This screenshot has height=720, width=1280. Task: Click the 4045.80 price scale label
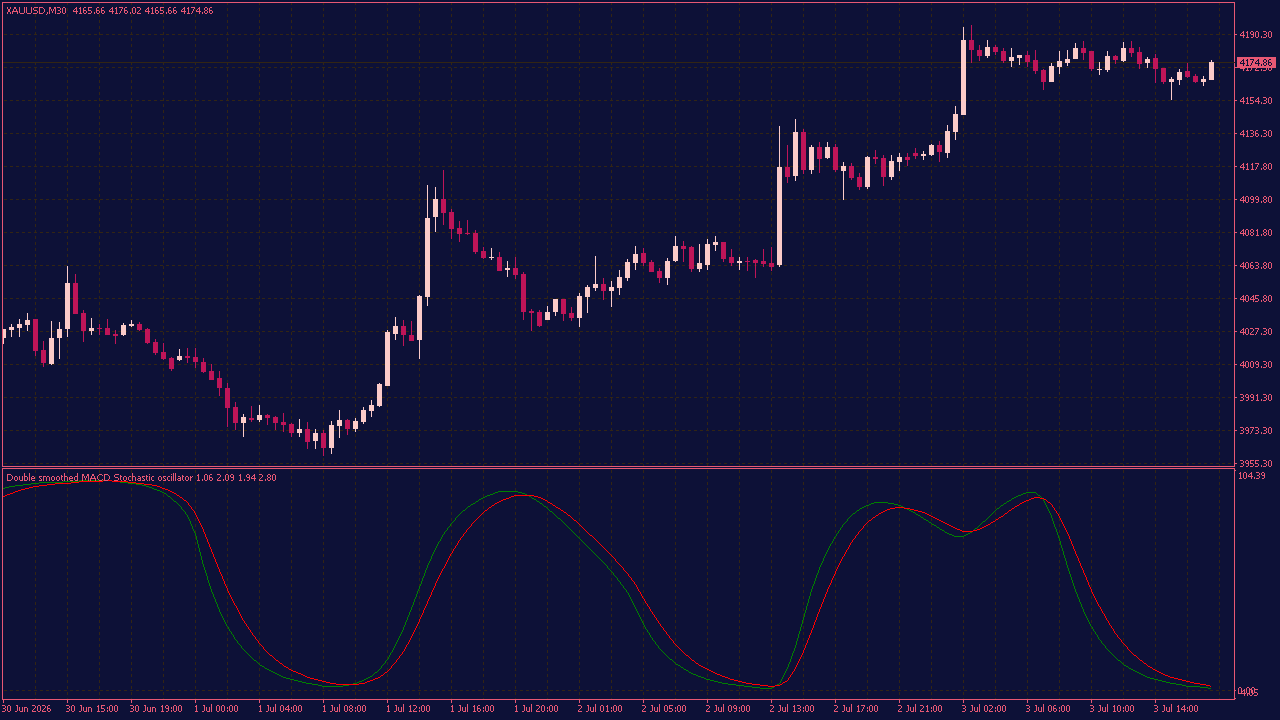tap(1256, 299)
